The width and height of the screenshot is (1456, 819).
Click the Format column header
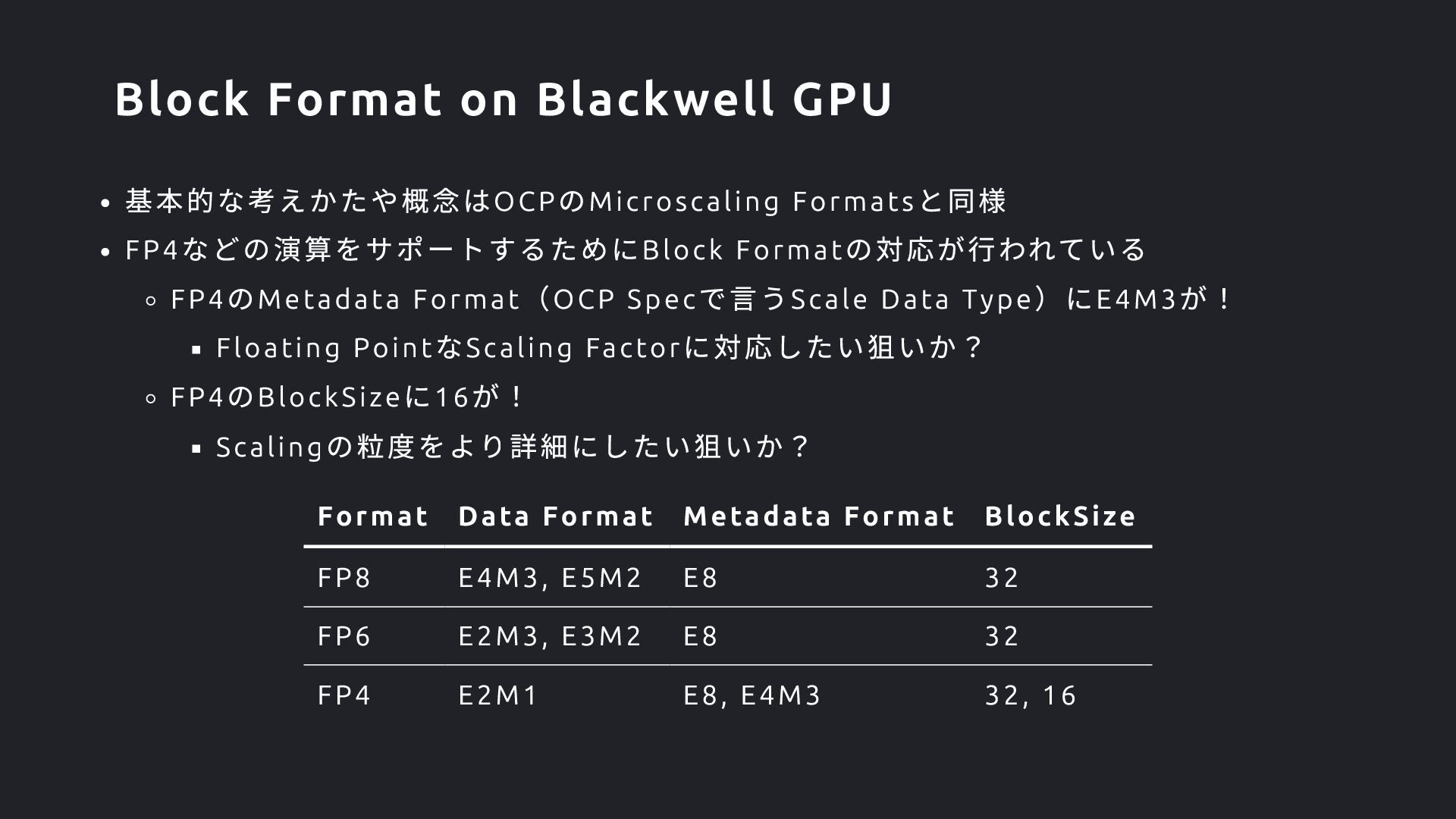point(373,516)
